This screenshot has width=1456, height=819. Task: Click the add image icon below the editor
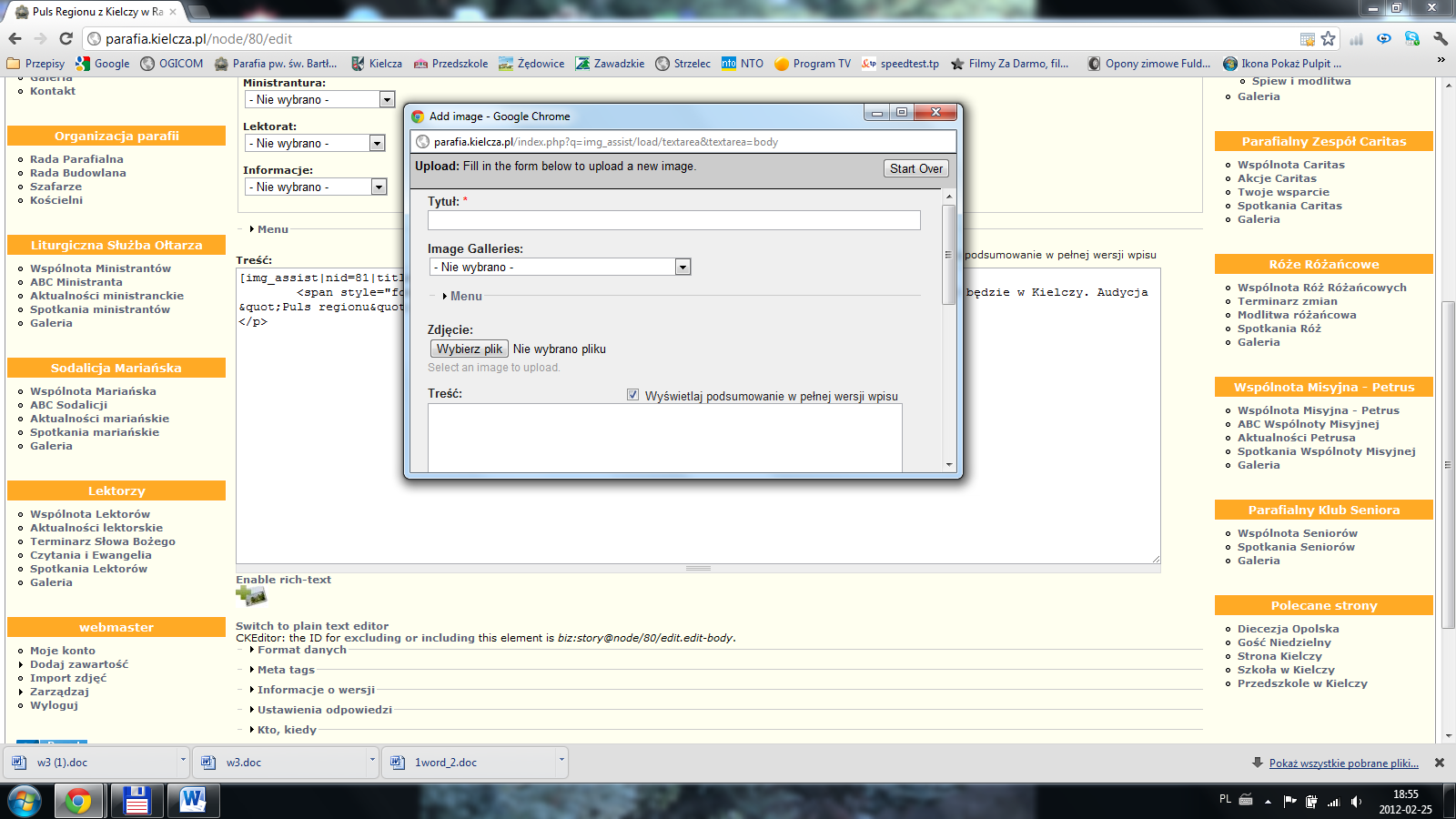[251, 596]
